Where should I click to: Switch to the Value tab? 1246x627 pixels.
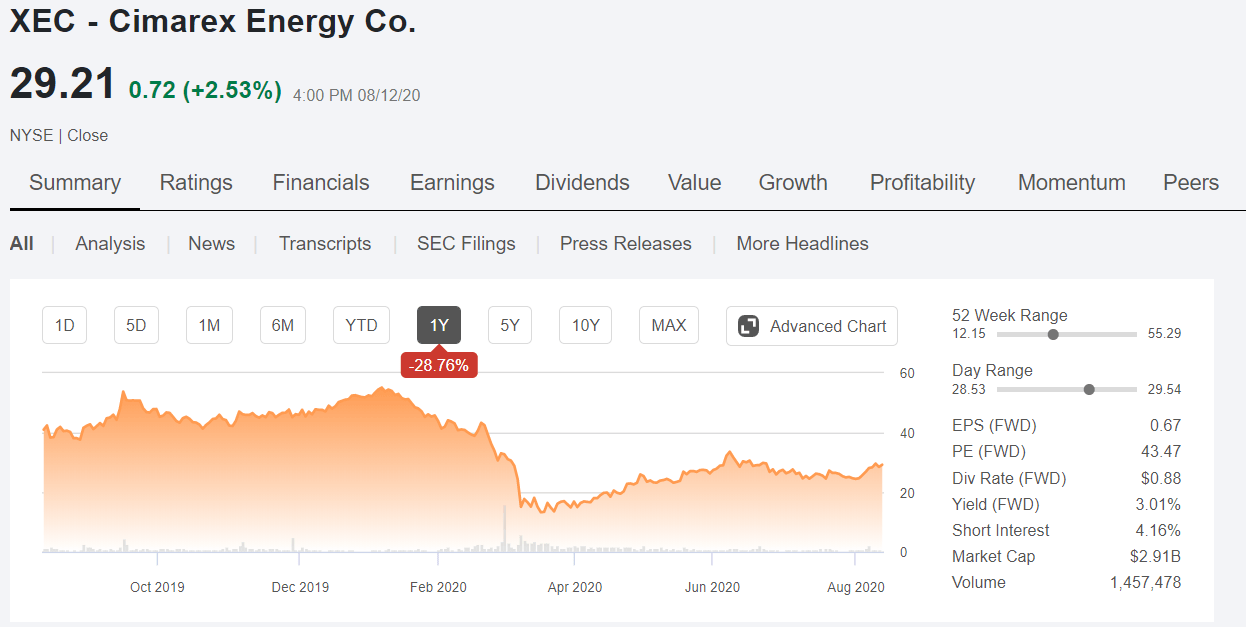coord(694,183)
